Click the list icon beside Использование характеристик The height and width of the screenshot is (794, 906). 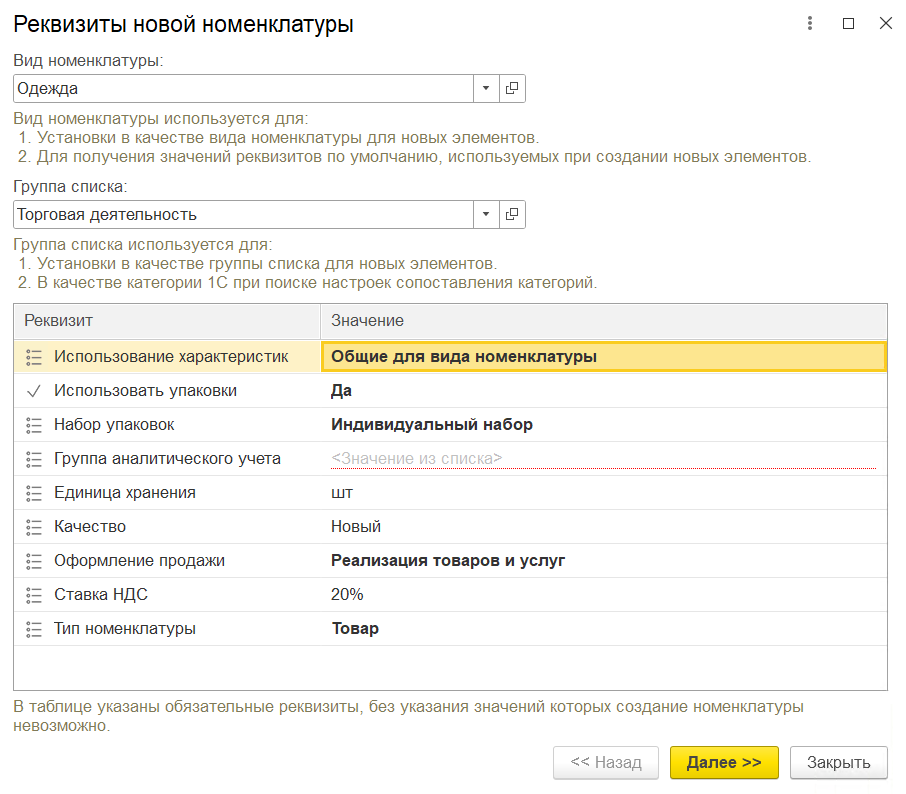coord(34,357)
